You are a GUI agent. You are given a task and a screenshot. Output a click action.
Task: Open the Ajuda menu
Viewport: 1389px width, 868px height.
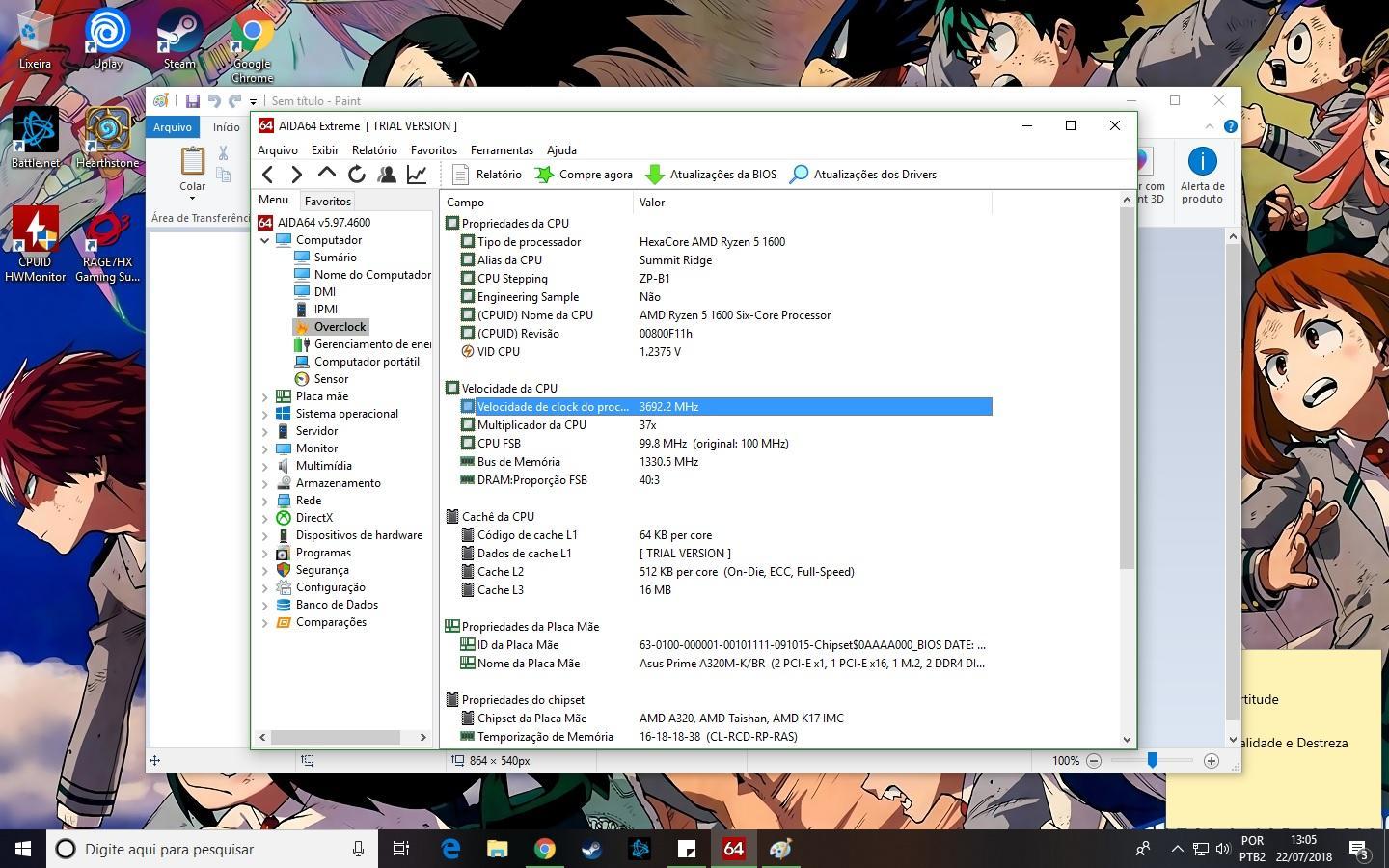pyautogui.click(x=561, y=150)
